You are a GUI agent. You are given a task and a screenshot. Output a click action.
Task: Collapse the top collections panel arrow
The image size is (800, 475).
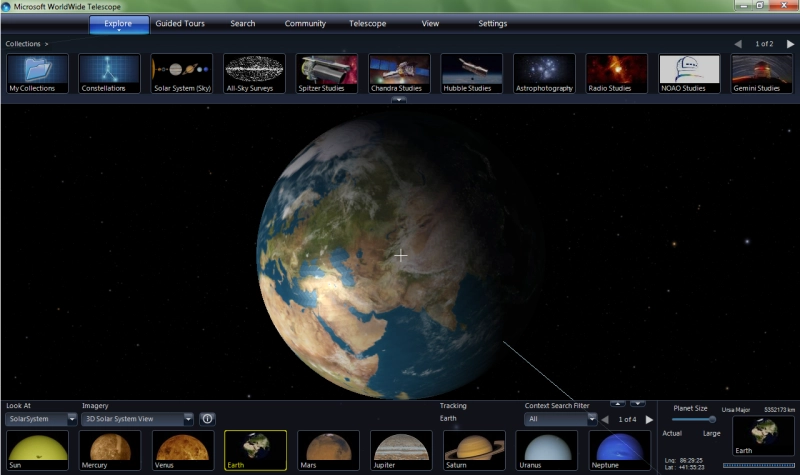tap(399, 100)
